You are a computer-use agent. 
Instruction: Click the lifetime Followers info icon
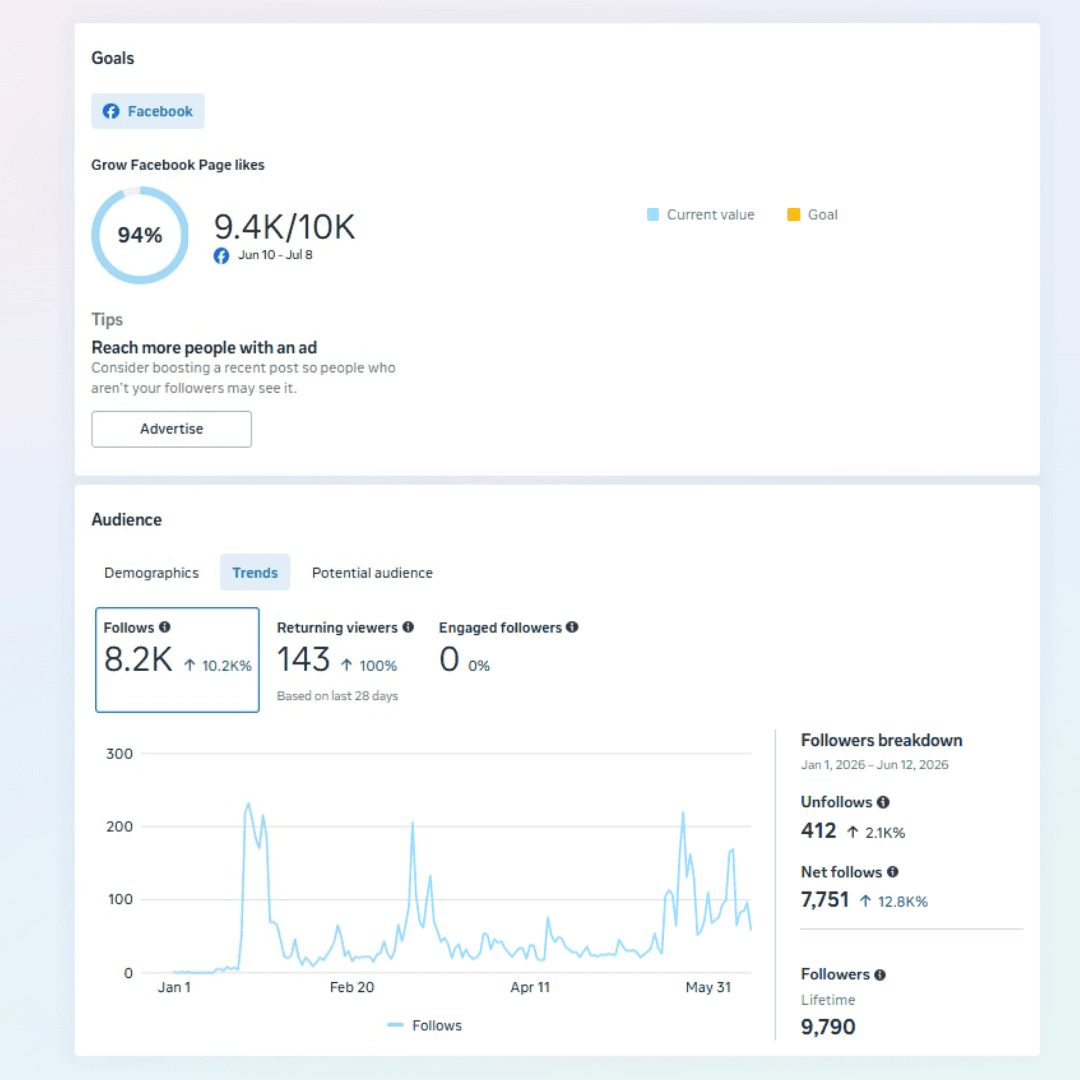pyautogui.click(x=880, y=975)
